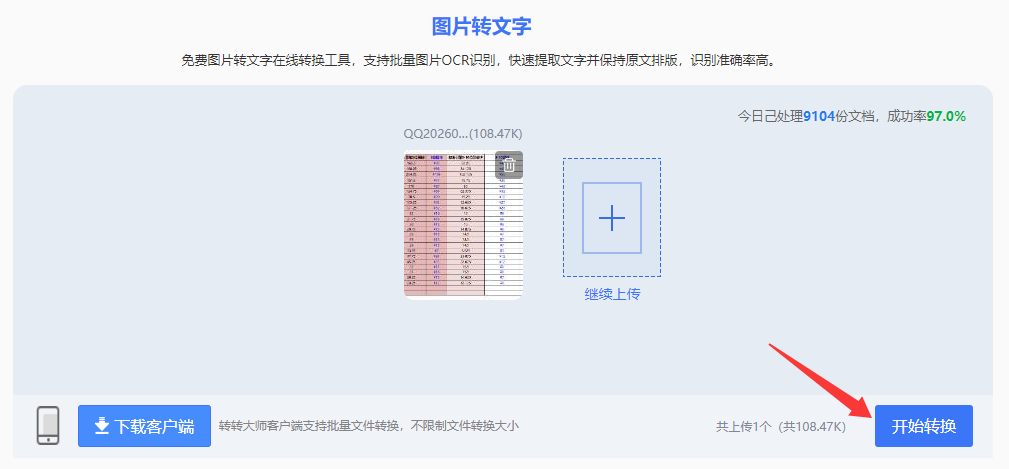Screen dimensions: 1009x469
Task: Open the phone device icon
Action: pos(48,425)
